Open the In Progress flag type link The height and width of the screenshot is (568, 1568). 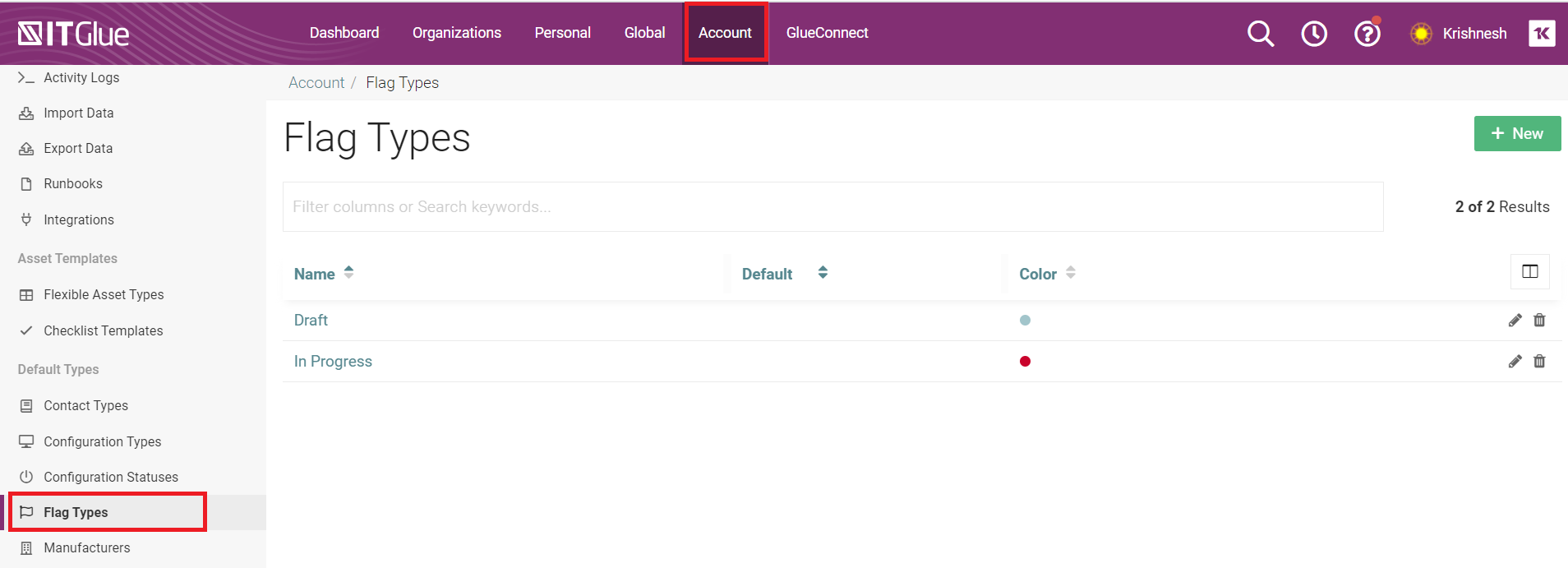tap(333, 362)
